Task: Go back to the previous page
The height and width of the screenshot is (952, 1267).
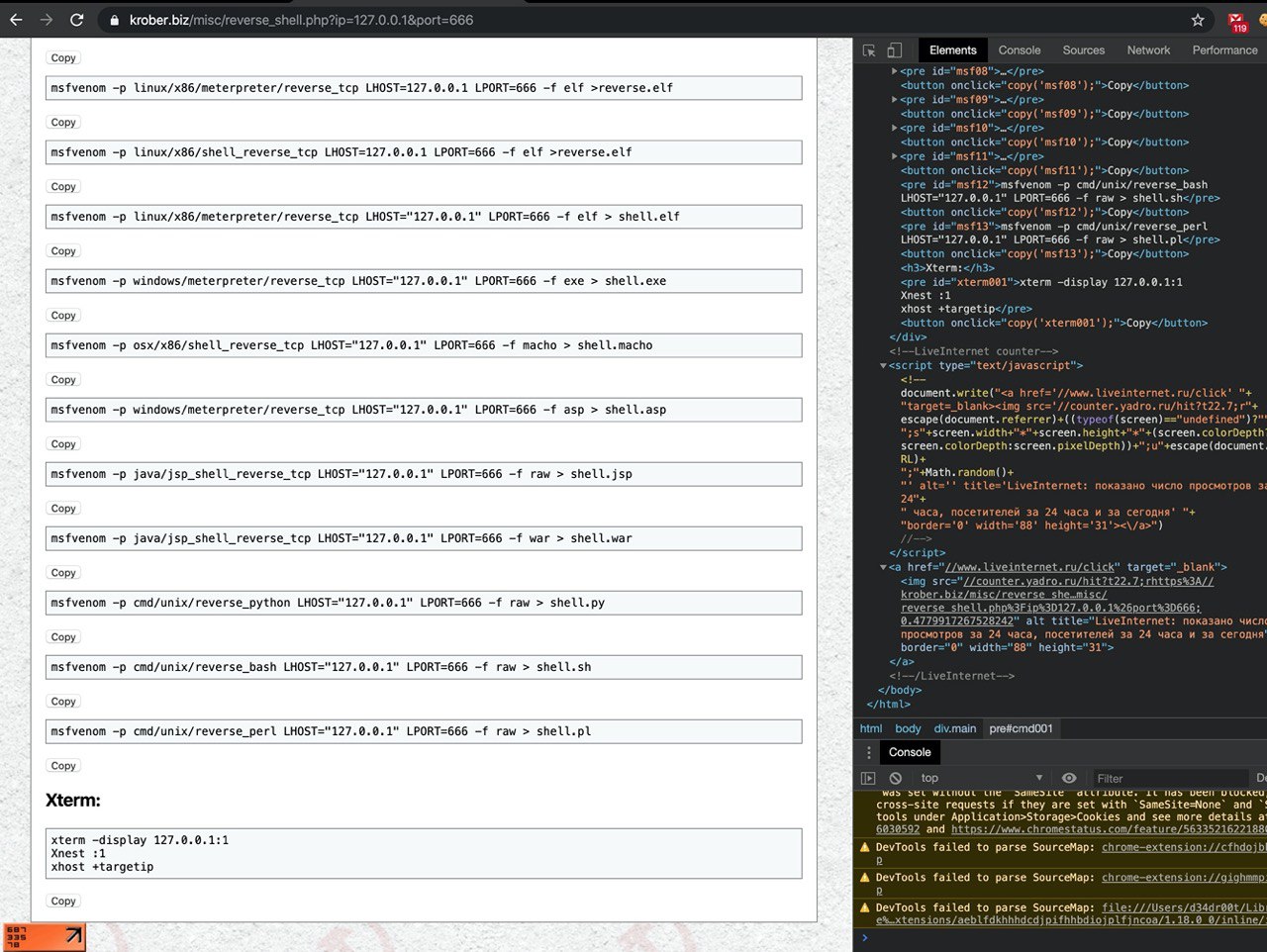Action: pos(16,20)
